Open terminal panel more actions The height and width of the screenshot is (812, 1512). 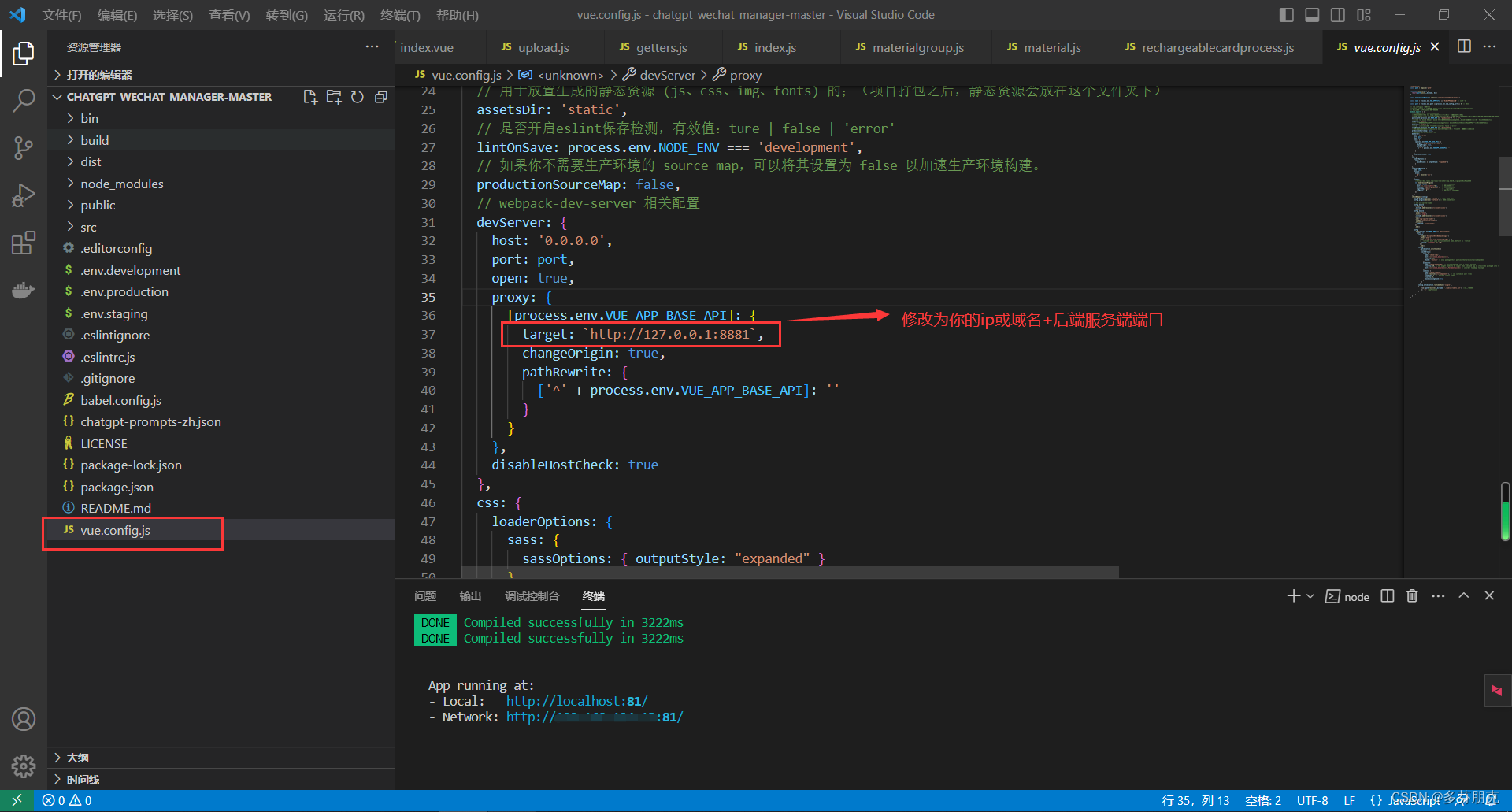click(x=1438, y=596)
